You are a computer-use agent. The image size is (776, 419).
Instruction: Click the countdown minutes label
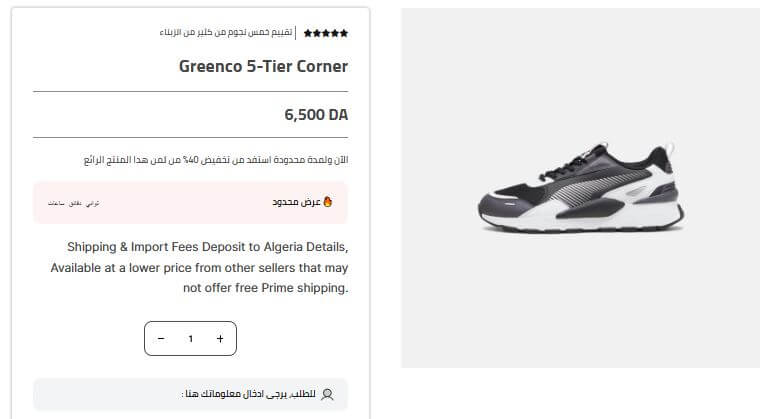coord(73,203)
